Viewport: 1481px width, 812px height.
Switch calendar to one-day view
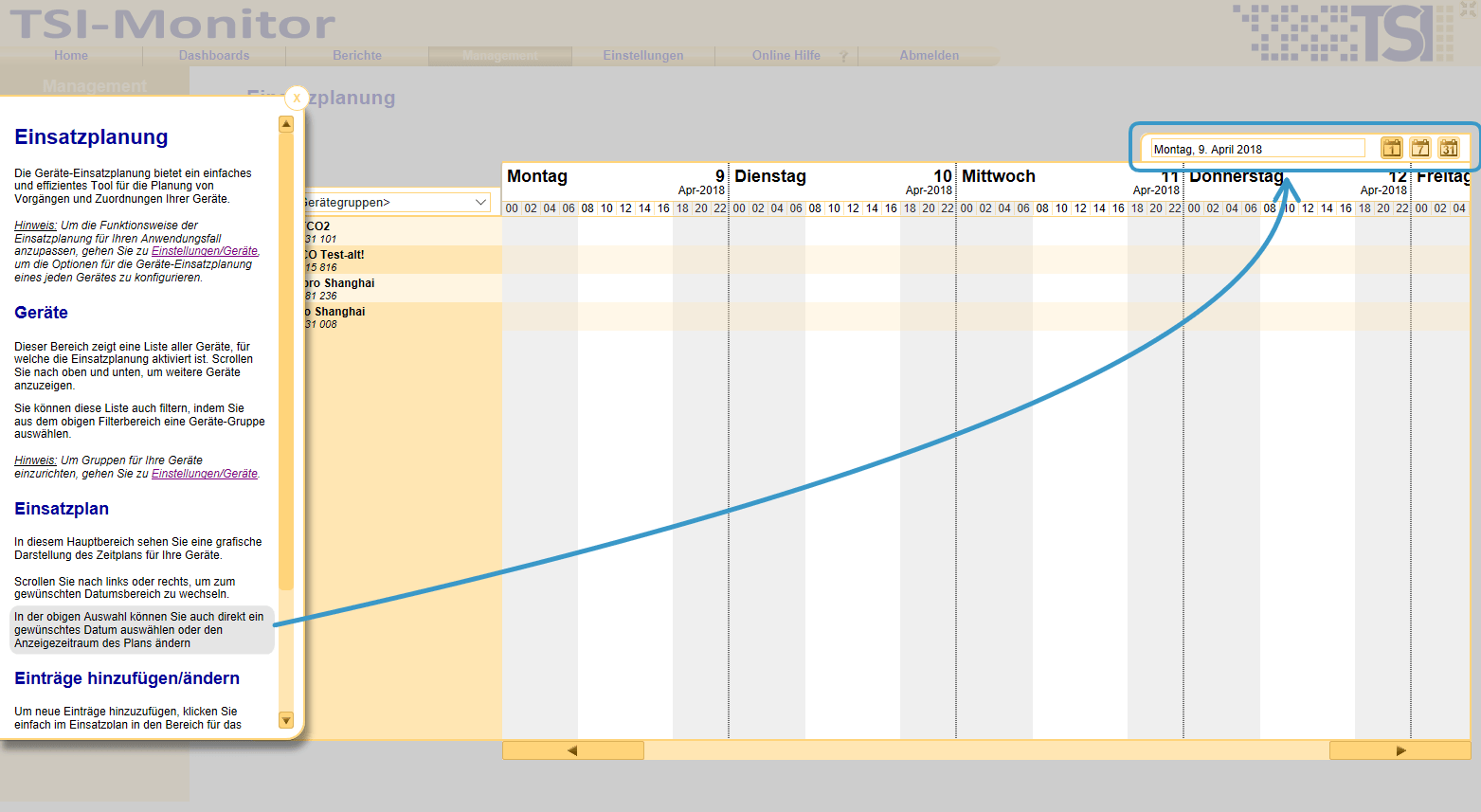pyautogui.click(x=1391, y=148)
